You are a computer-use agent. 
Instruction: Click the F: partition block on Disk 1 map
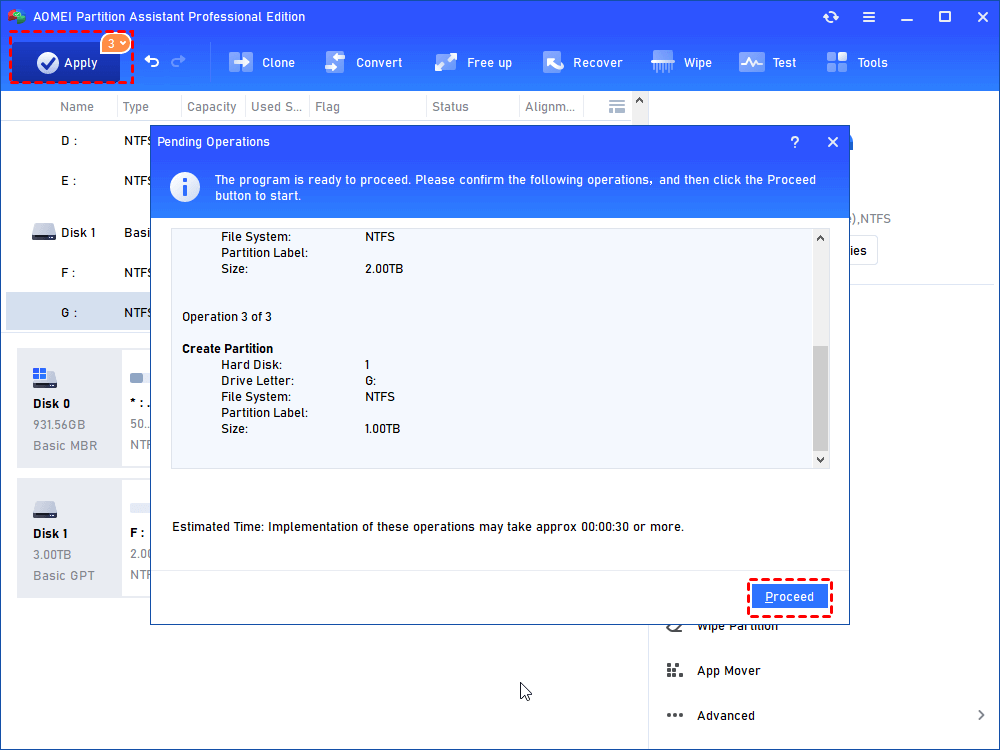pos(136,538)
